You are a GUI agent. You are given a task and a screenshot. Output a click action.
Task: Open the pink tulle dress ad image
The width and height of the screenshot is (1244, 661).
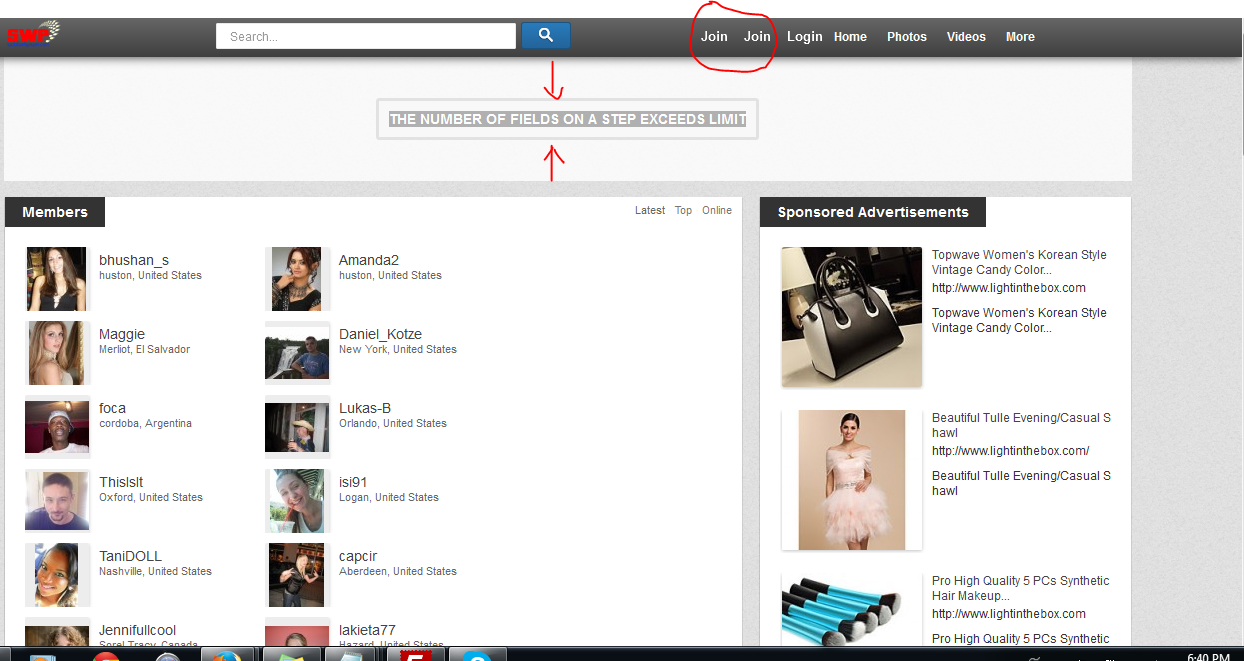pos(851,479)
